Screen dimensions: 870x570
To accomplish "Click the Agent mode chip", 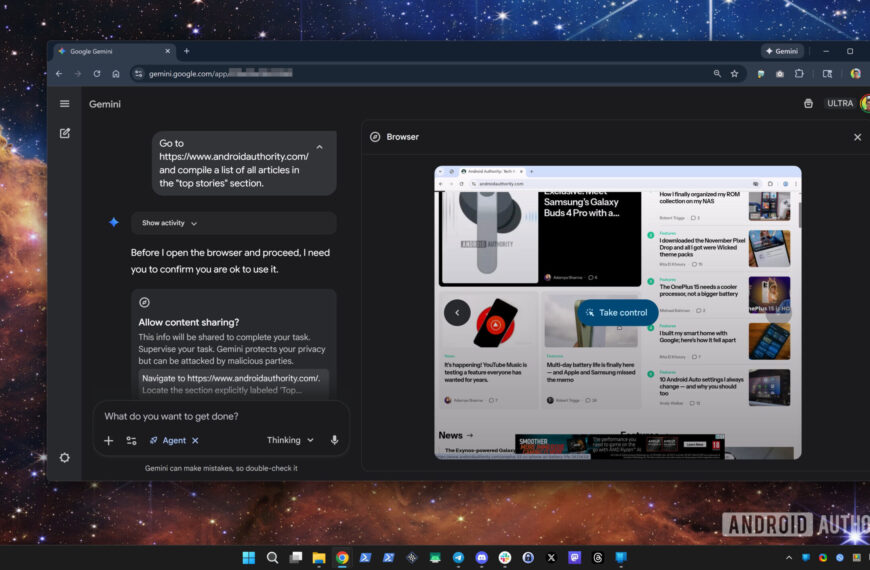I will (x=168, y=441).
